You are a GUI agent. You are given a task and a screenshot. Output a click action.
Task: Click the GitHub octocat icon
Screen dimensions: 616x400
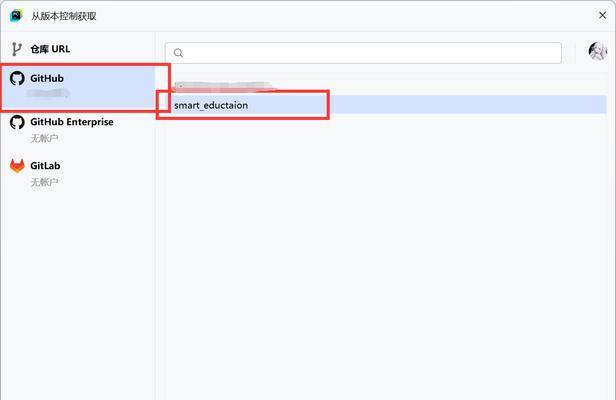point(17,78)
